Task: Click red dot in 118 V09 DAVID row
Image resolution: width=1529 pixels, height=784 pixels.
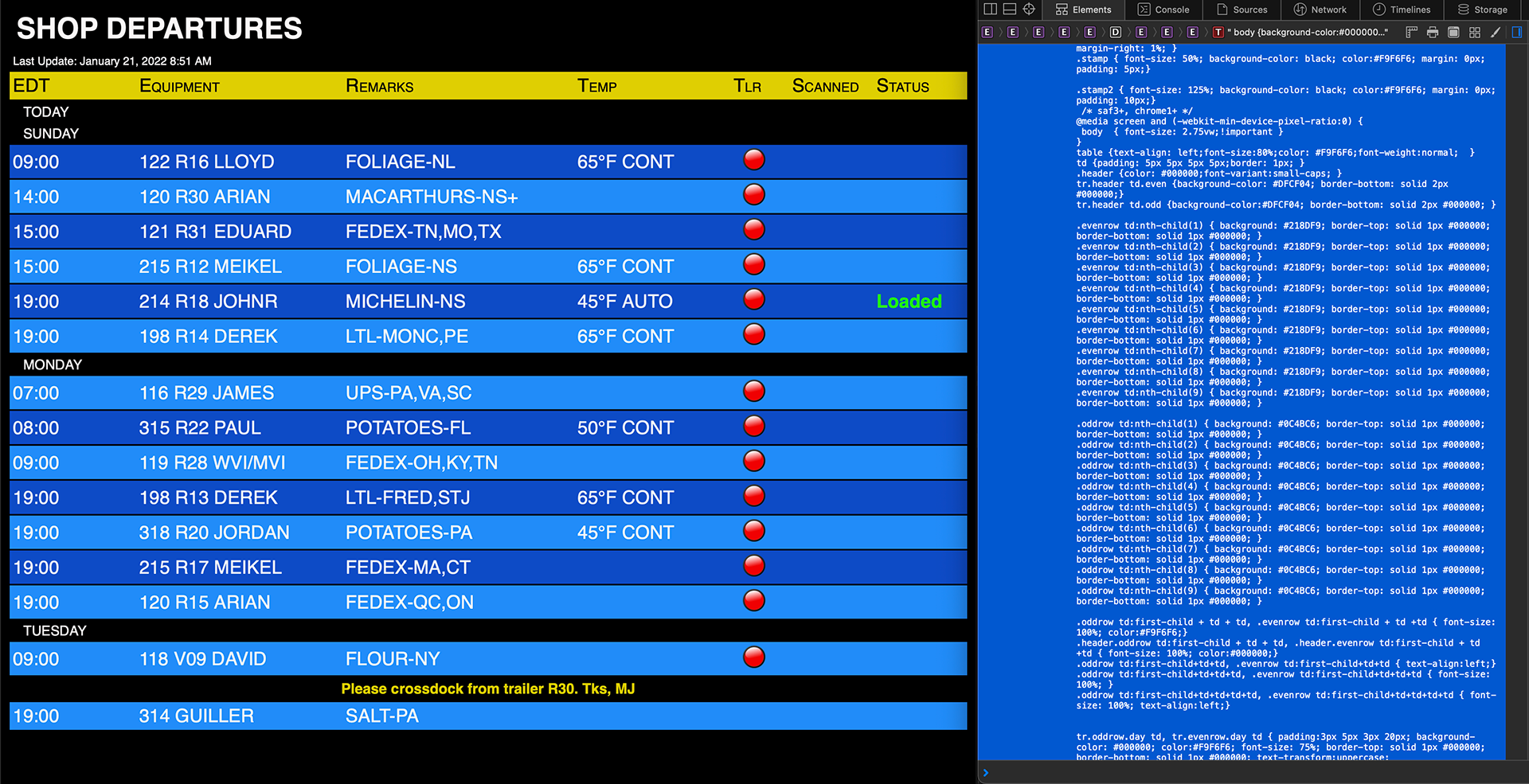Action: coord(754,657)
